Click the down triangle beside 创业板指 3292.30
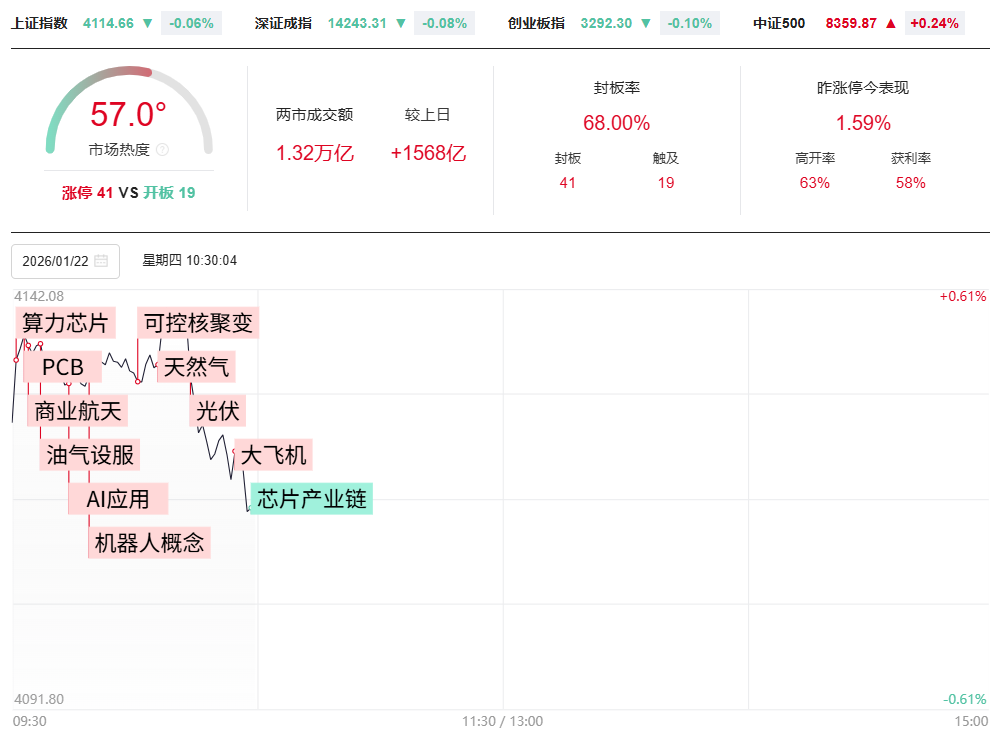This screenshot has height=737, width=1000. 645,23
